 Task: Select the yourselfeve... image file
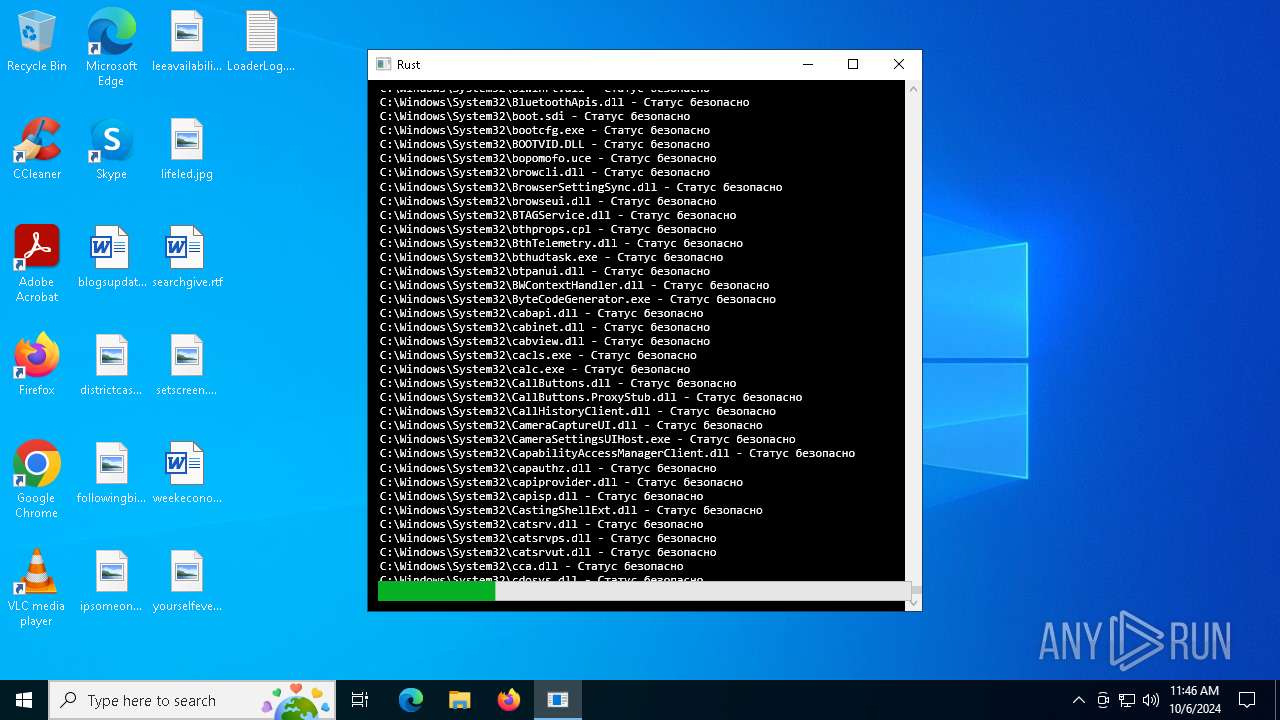click(187, 582)
